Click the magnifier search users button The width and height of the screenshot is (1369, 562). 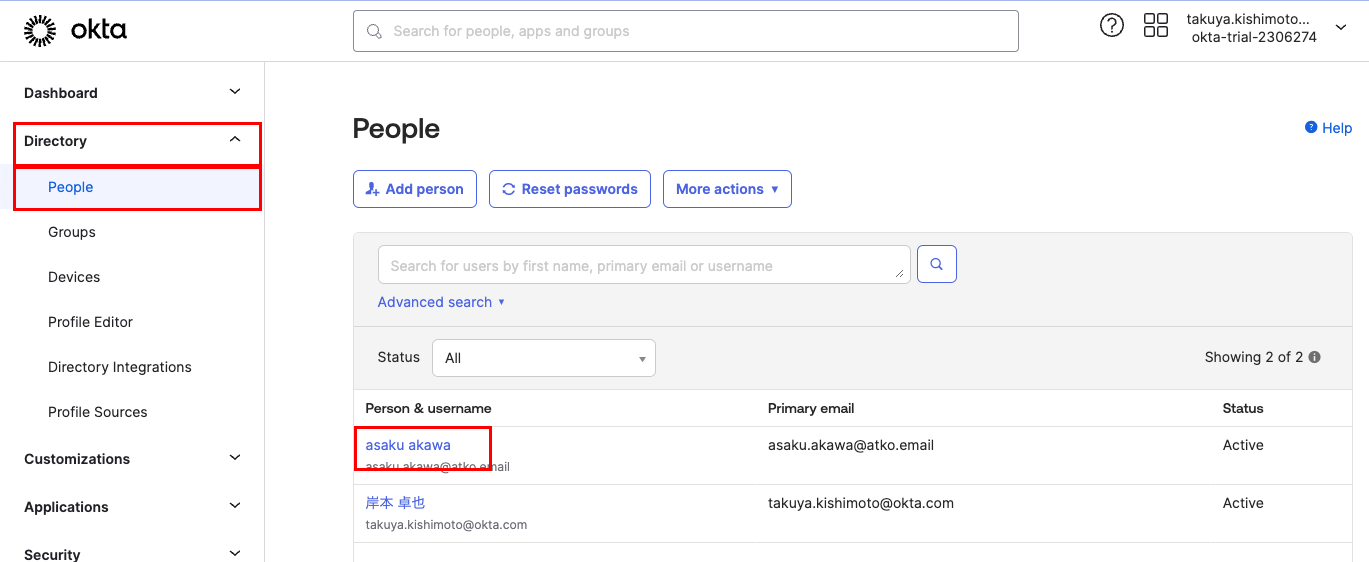937,264
